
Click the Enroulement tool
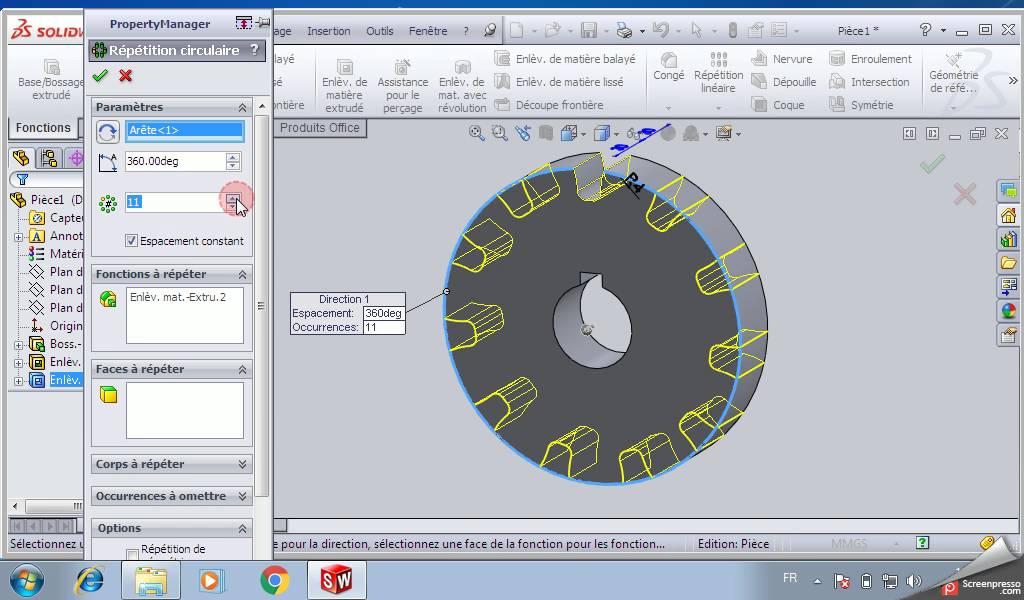[x=871, y=59]
